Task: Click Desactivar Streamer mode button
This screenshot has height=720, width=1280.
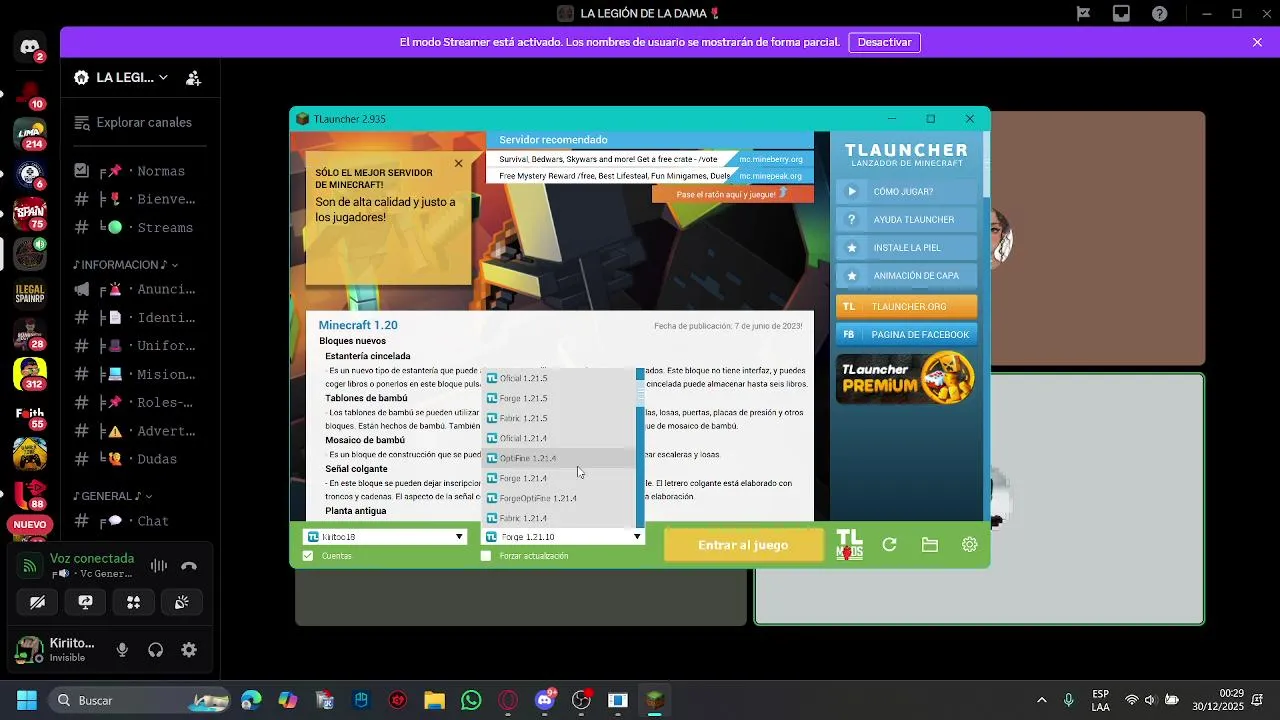Action: pos(884,42)
